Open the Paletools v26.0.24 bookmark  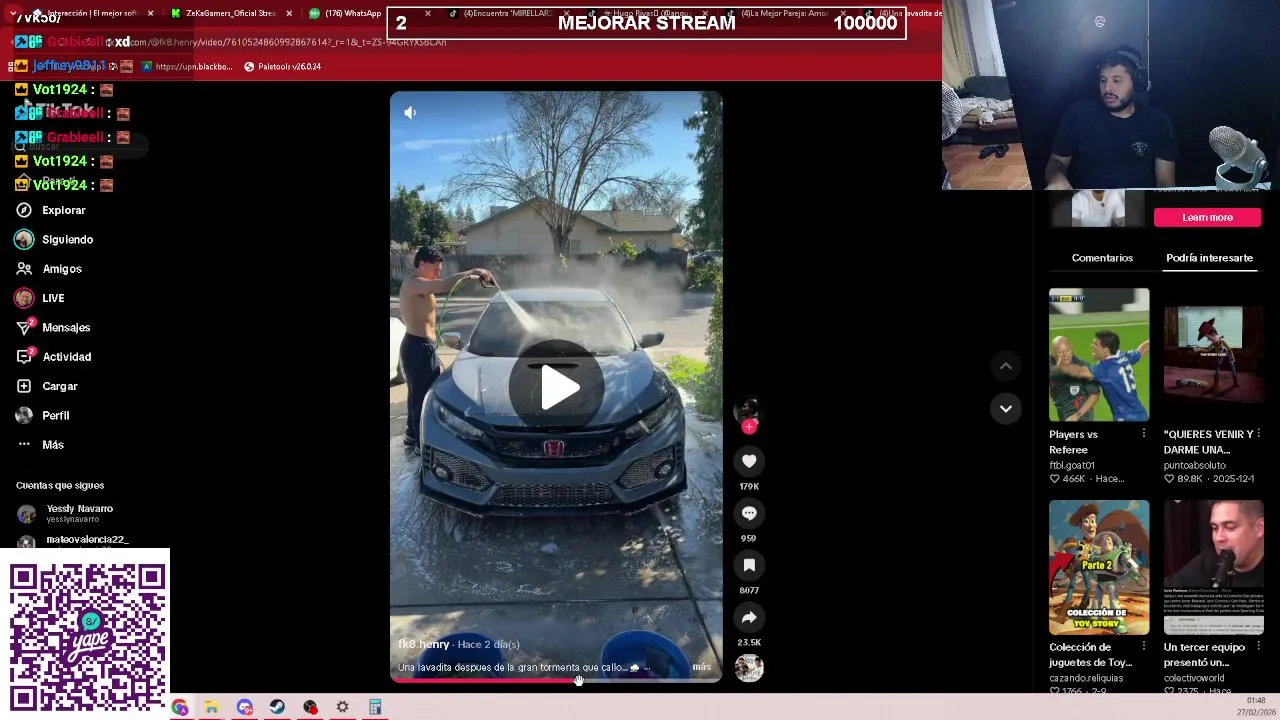click(x=281, y=67)
